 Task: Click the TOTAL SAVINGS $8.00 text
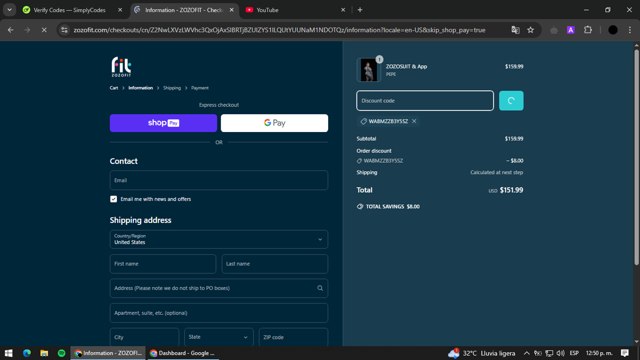pyautogui.click(x=393, y=207)
